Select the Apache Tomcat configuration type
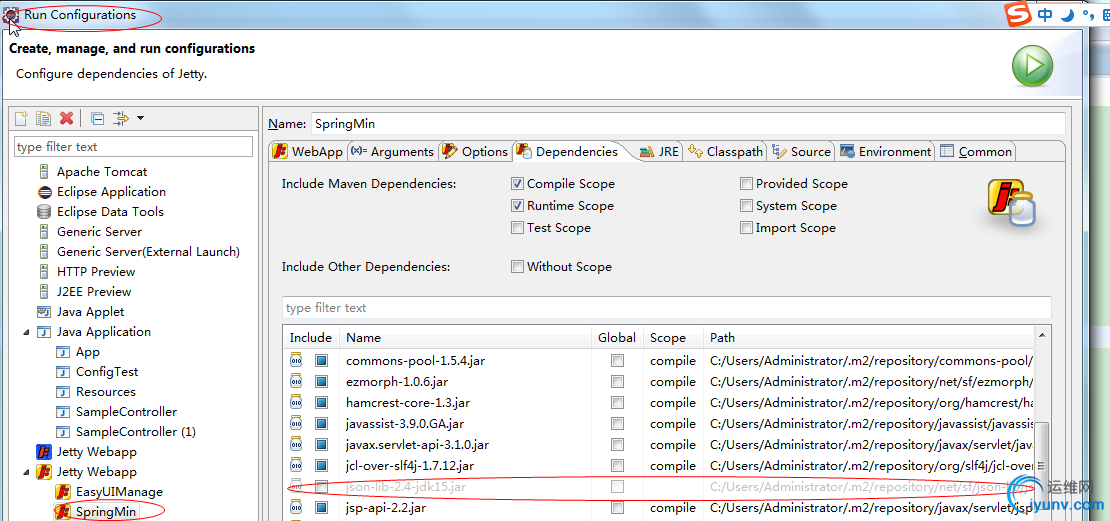This screenshot has height=521, width=1110. pos(102,172)
